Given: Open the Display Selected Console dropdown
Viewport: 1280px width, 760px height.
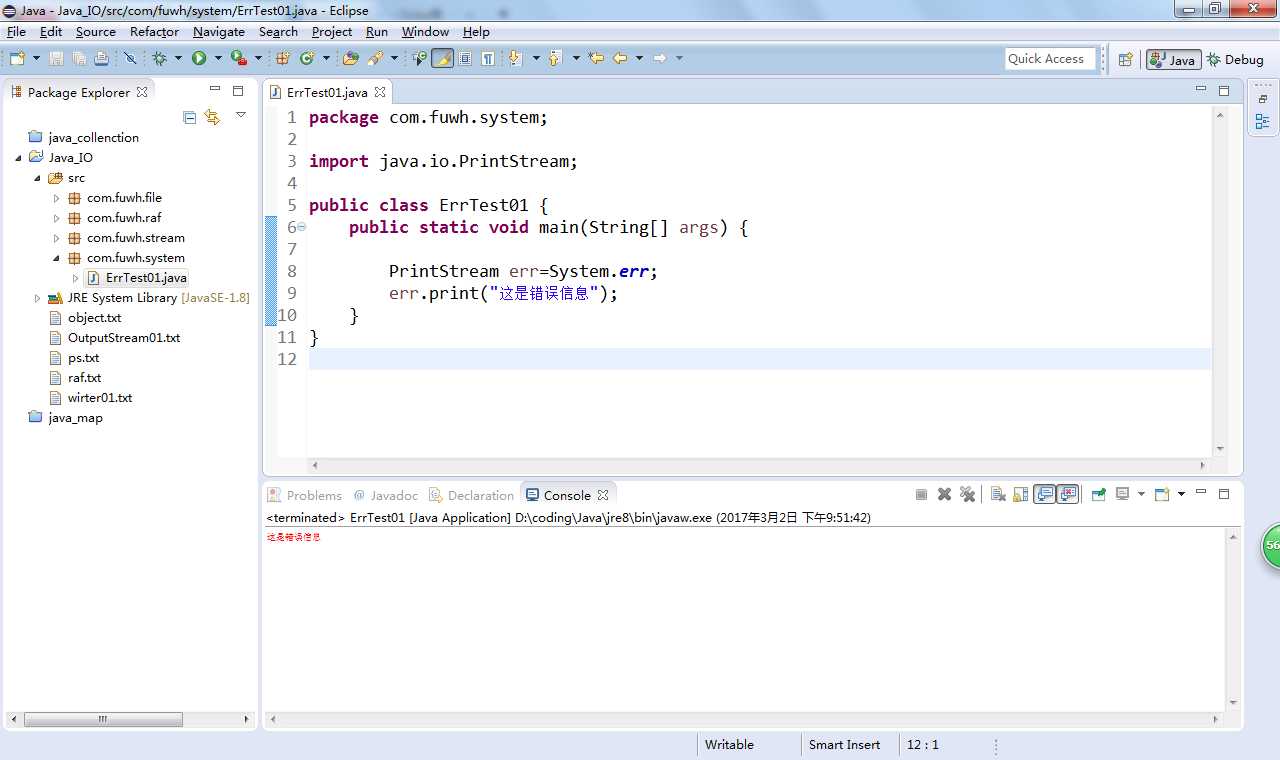Looking at the screenshot, I should (x=1141, y=494).
